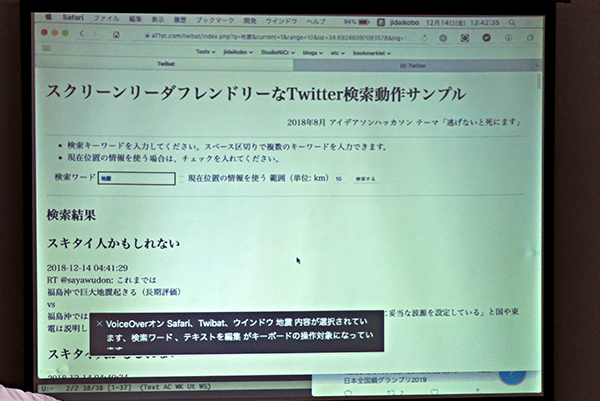Image resolution: width=600 pixels, height=401 pixels.
Task: Click the dark checkmark extension icon
Action: click(486, 37)
